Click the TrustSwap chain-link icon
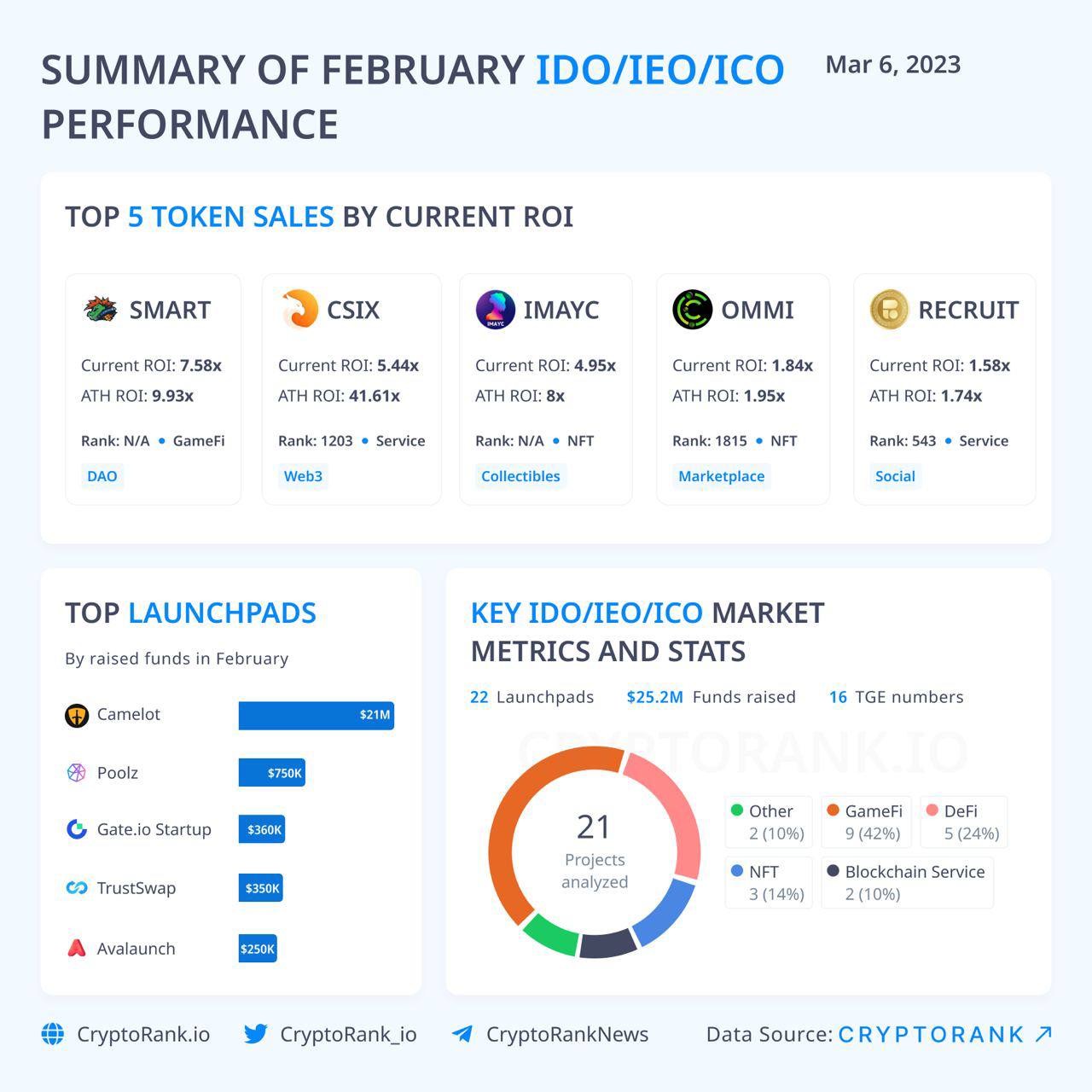 (x=77, y=888)
